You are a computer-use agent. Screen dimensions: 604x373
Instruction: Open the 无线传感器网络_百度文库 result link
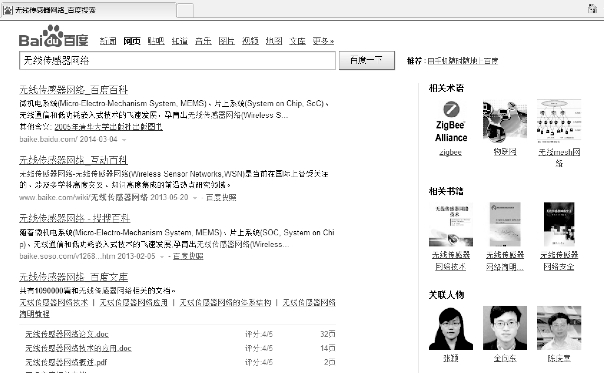pyautogui.click(x=73, y=277)
